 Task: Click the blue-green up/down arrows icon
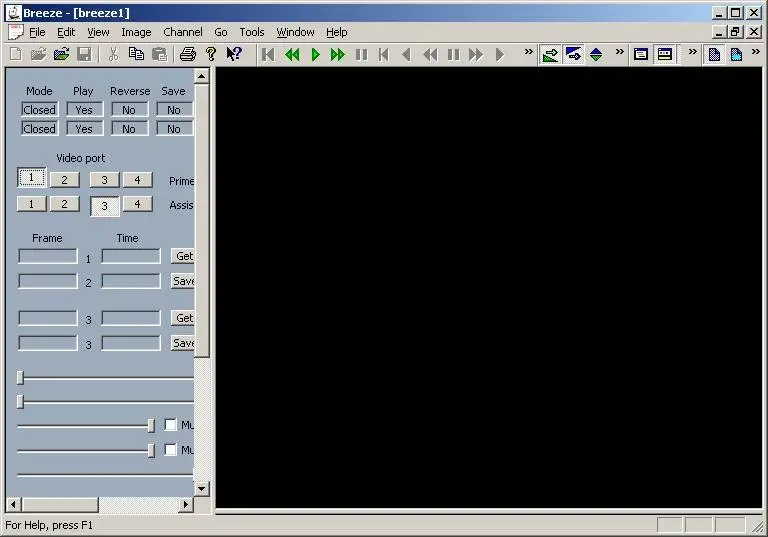596,54
